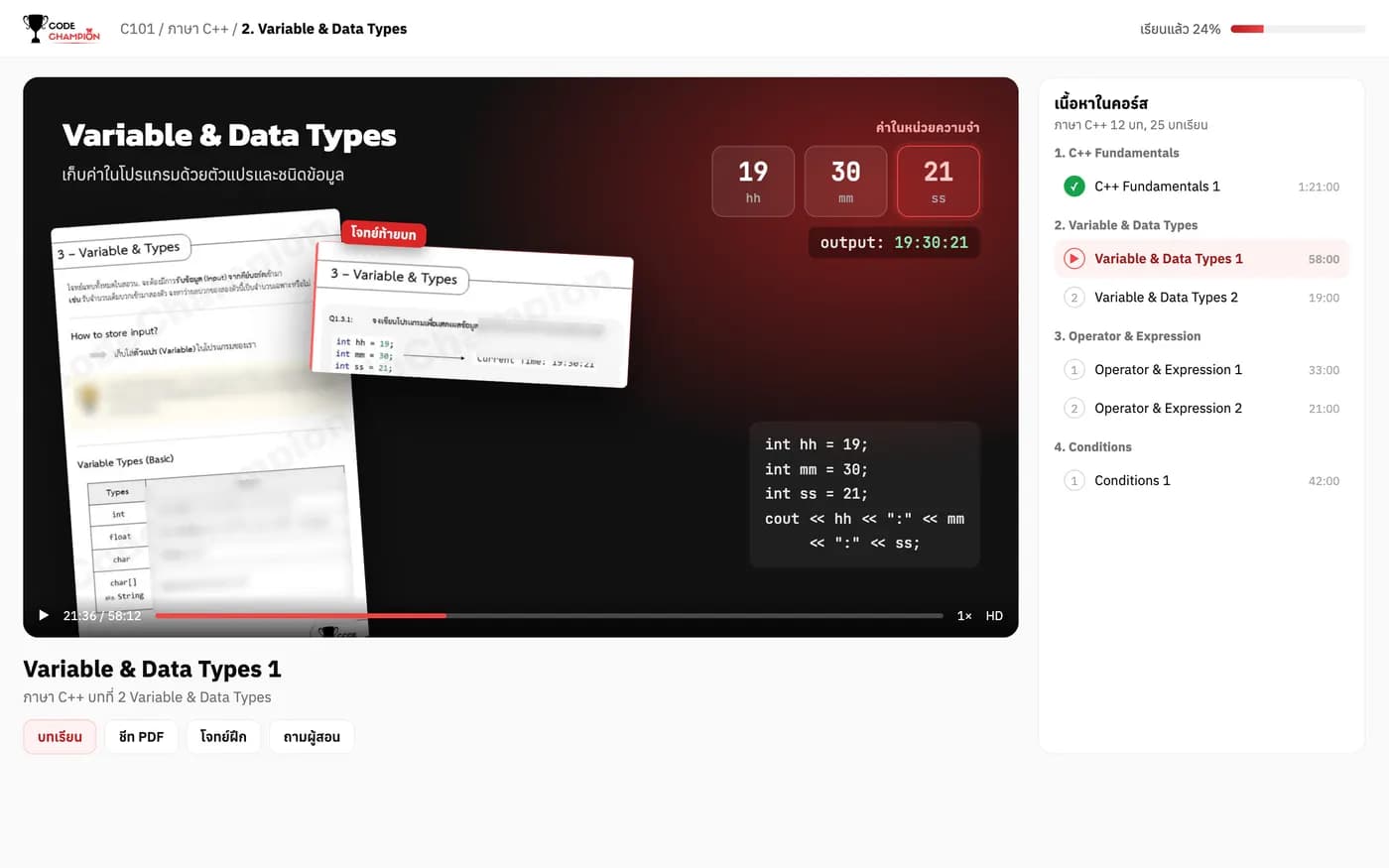Click the Code Champion trophy logo
Viewport: 1389px width, 868px height.
pos(62,29)
